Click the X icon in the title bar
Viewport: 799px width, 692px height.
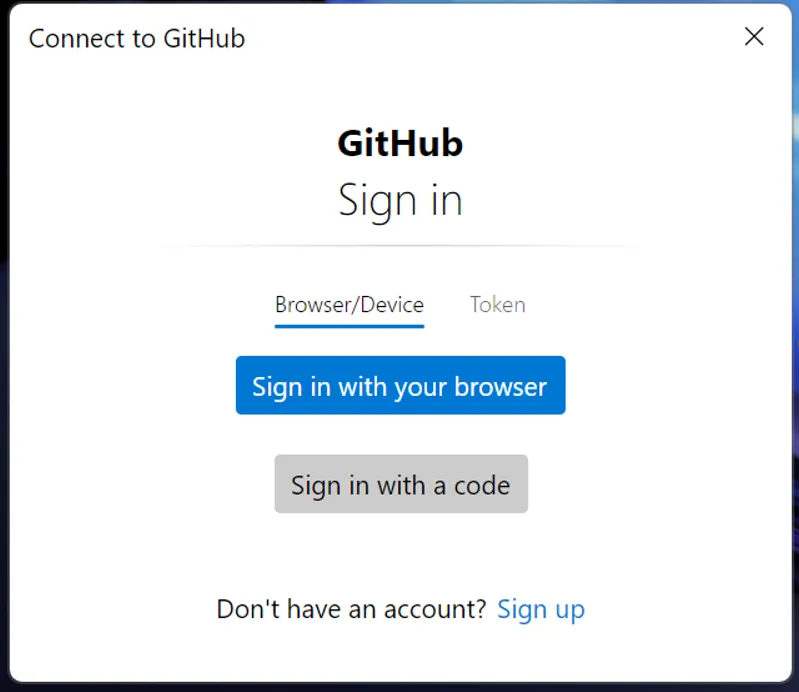[x=754, y=37]
